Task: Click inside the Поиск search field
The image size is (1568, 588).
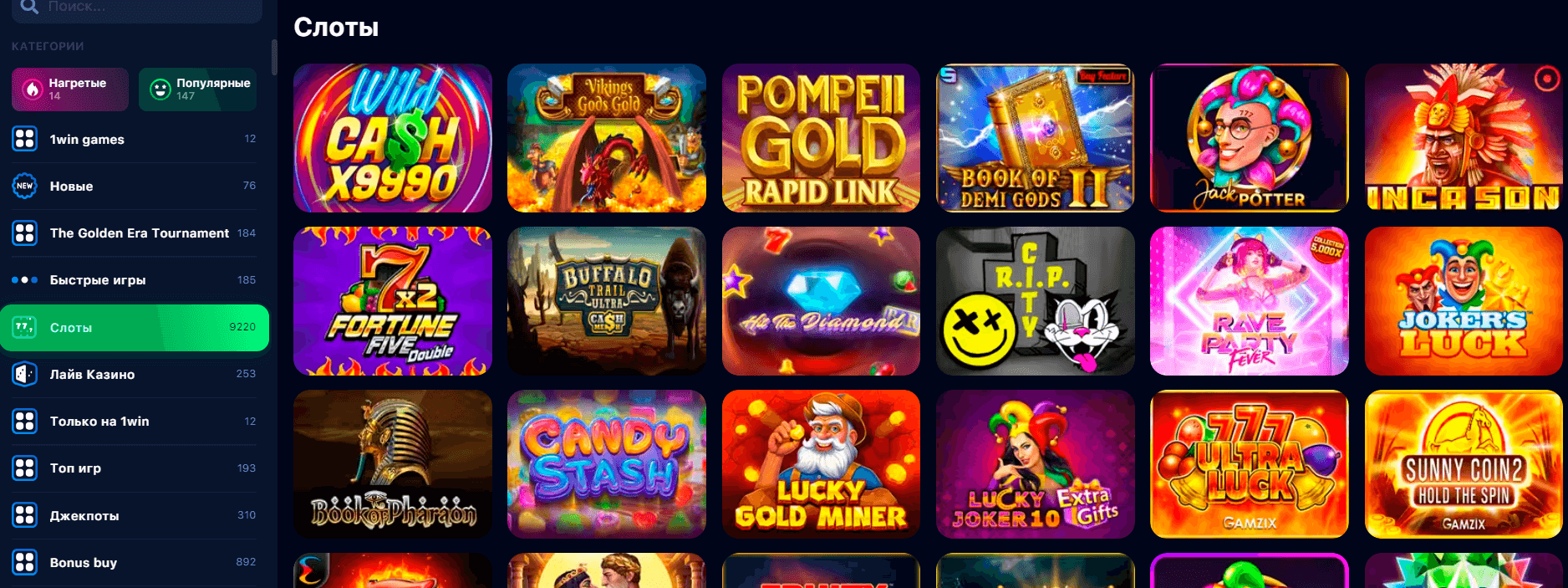Action: click(x=137, y=8)
